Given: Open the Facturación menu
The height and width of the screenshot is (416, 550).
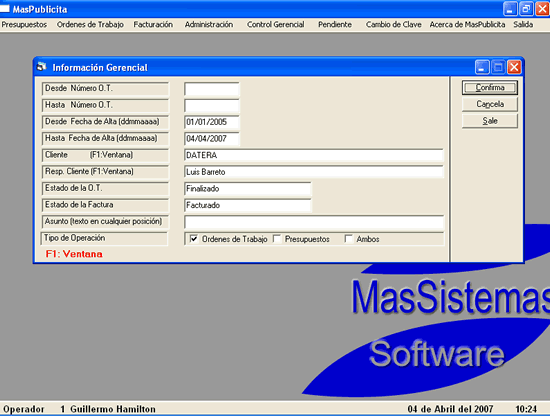Looking at the screenshot, I should tap(153, 25).
